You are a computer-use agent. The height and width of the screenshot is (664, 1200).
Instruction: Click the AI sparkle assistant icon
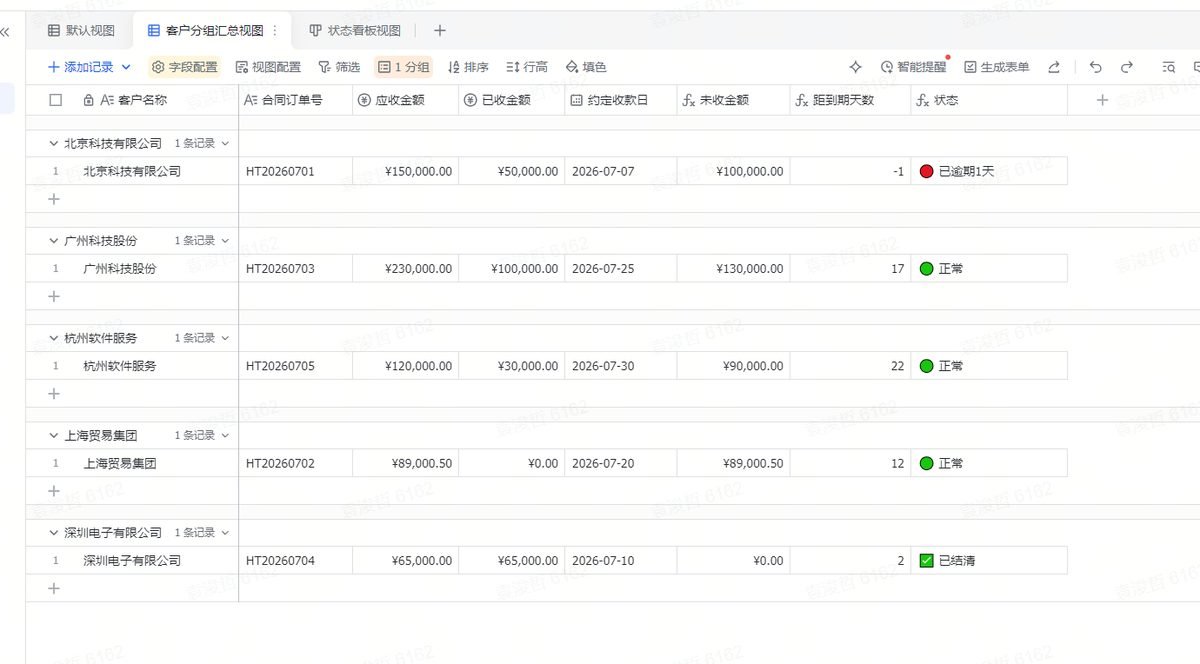pos(855,67)
